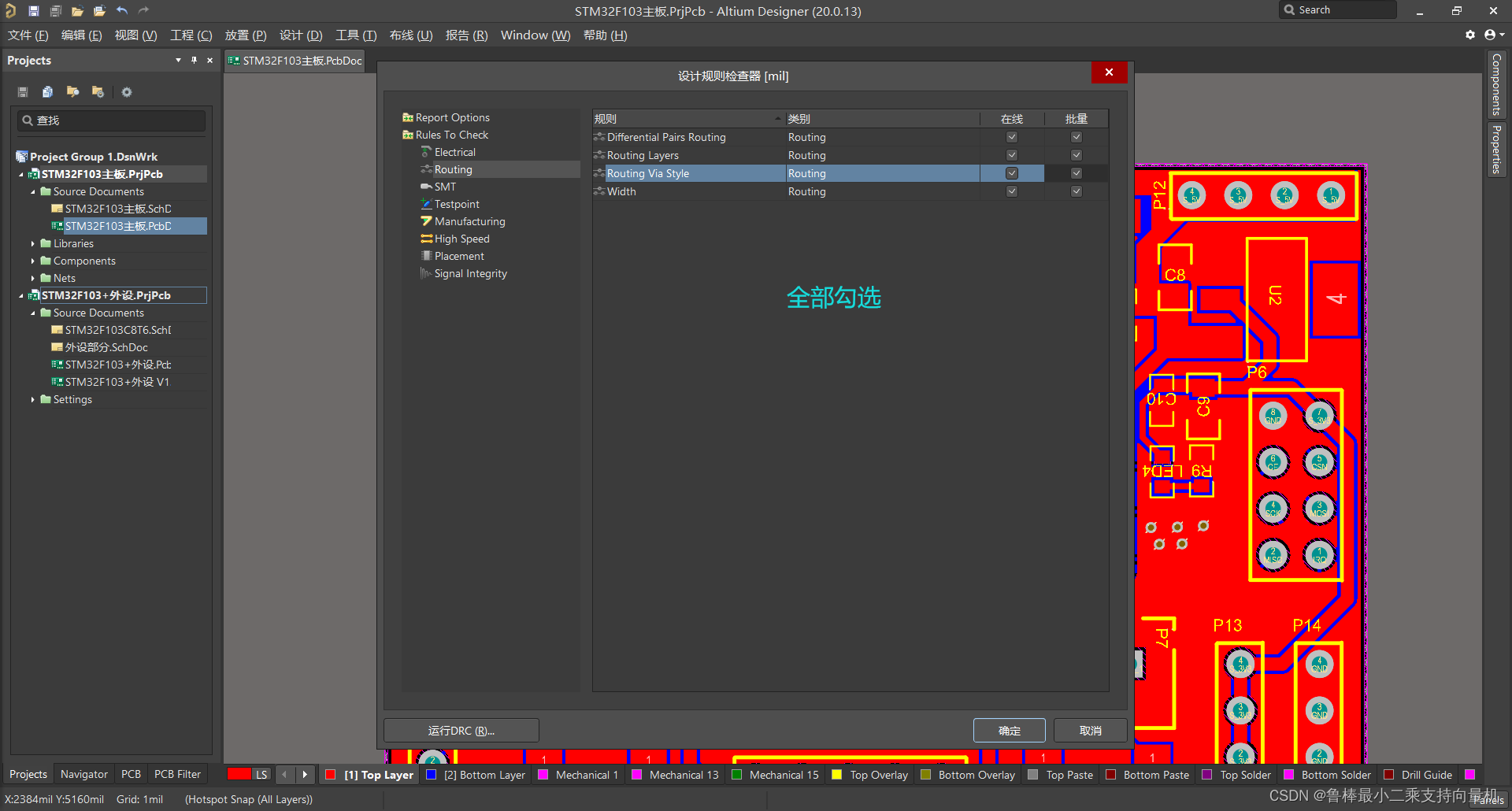1512x811 pixels.
Task: Click the Open project folder icon
Action: (99, 11)
